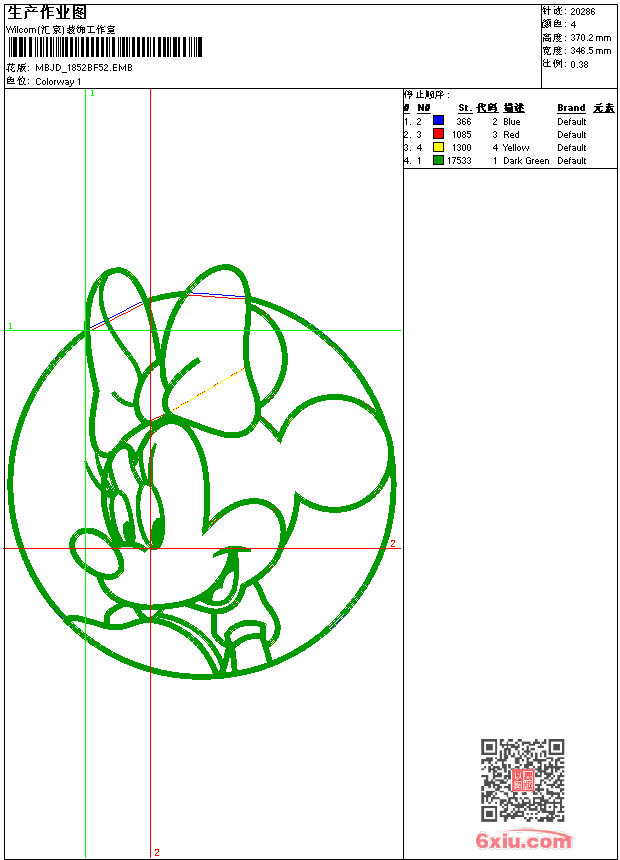Screen dimensions: 620x860
Task: Select the 'Red' description cell
Action: [x=511, y=135]
